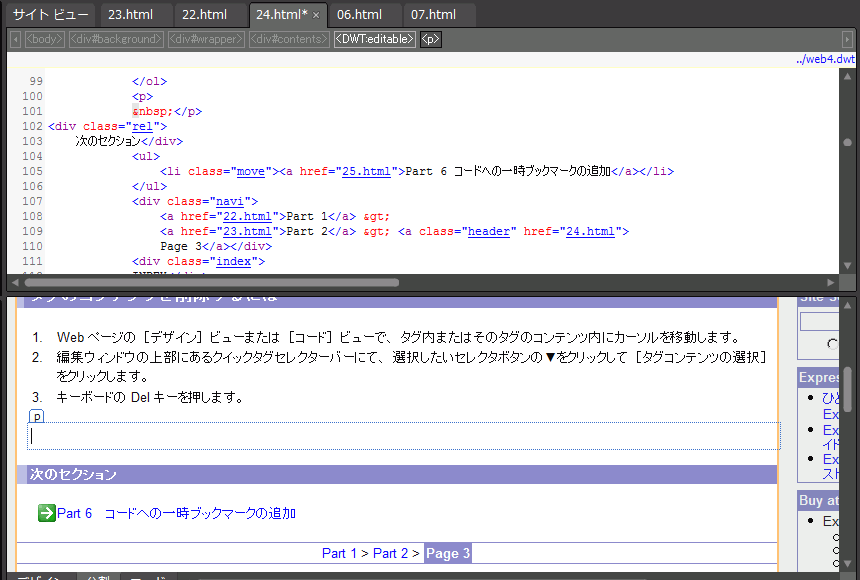Select the <div#background> quick tag

[116, 39]
